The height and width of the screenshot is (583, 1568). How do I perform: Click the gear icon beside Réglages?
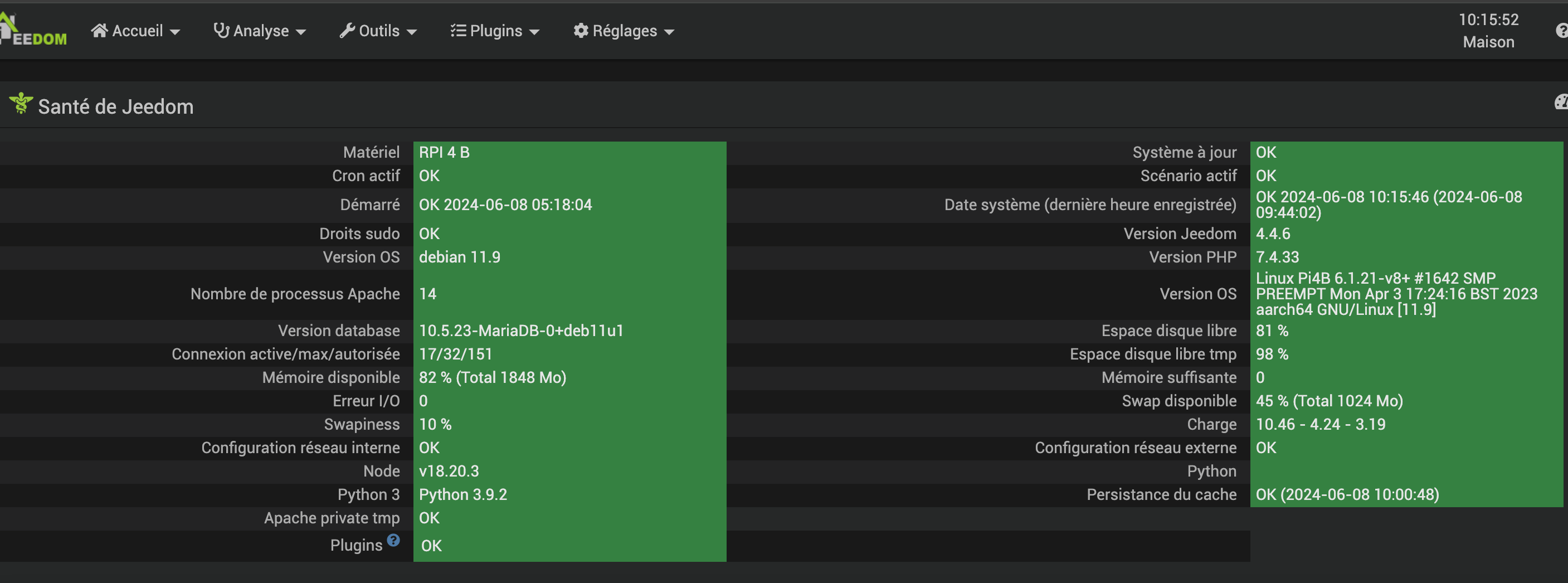click(581, 31)
